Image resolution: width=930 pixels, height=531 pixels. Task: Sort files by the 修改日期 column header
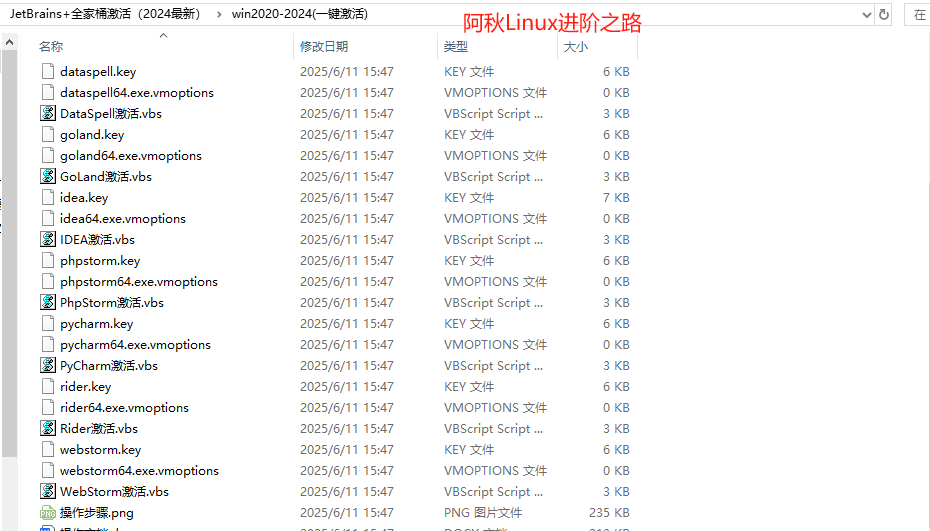[x=324, y=46]
